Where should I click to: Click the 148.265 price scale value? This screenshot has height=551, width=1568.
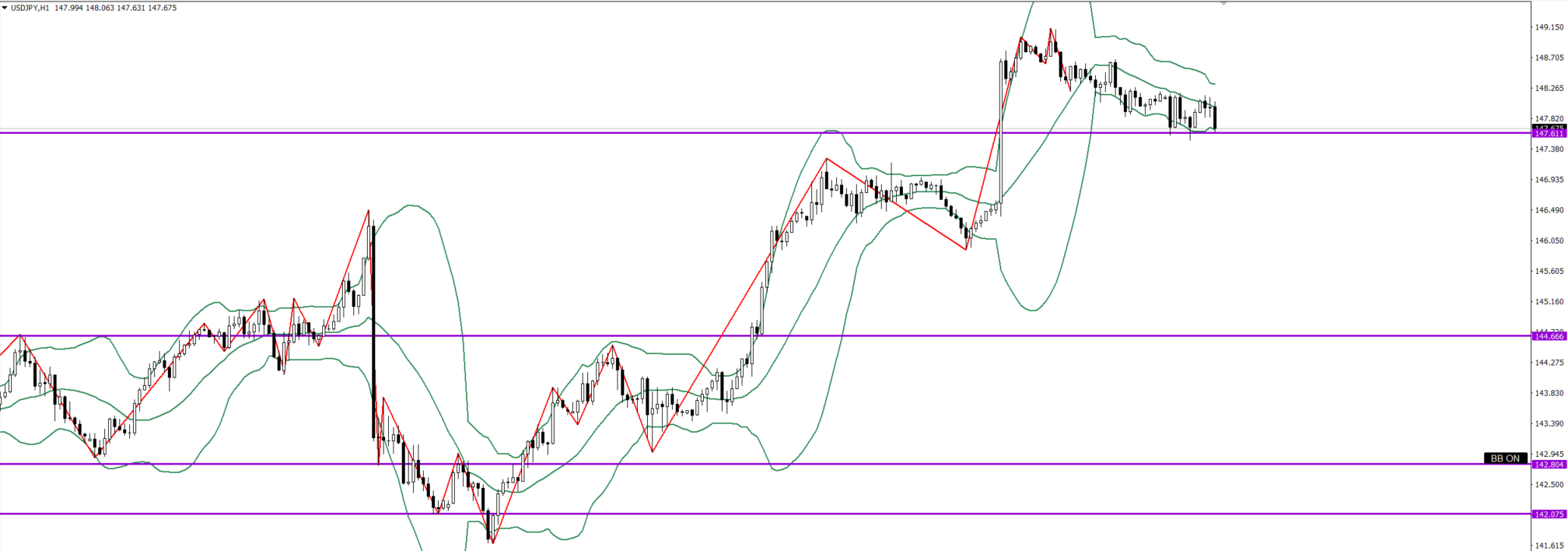pos(1549,88)
